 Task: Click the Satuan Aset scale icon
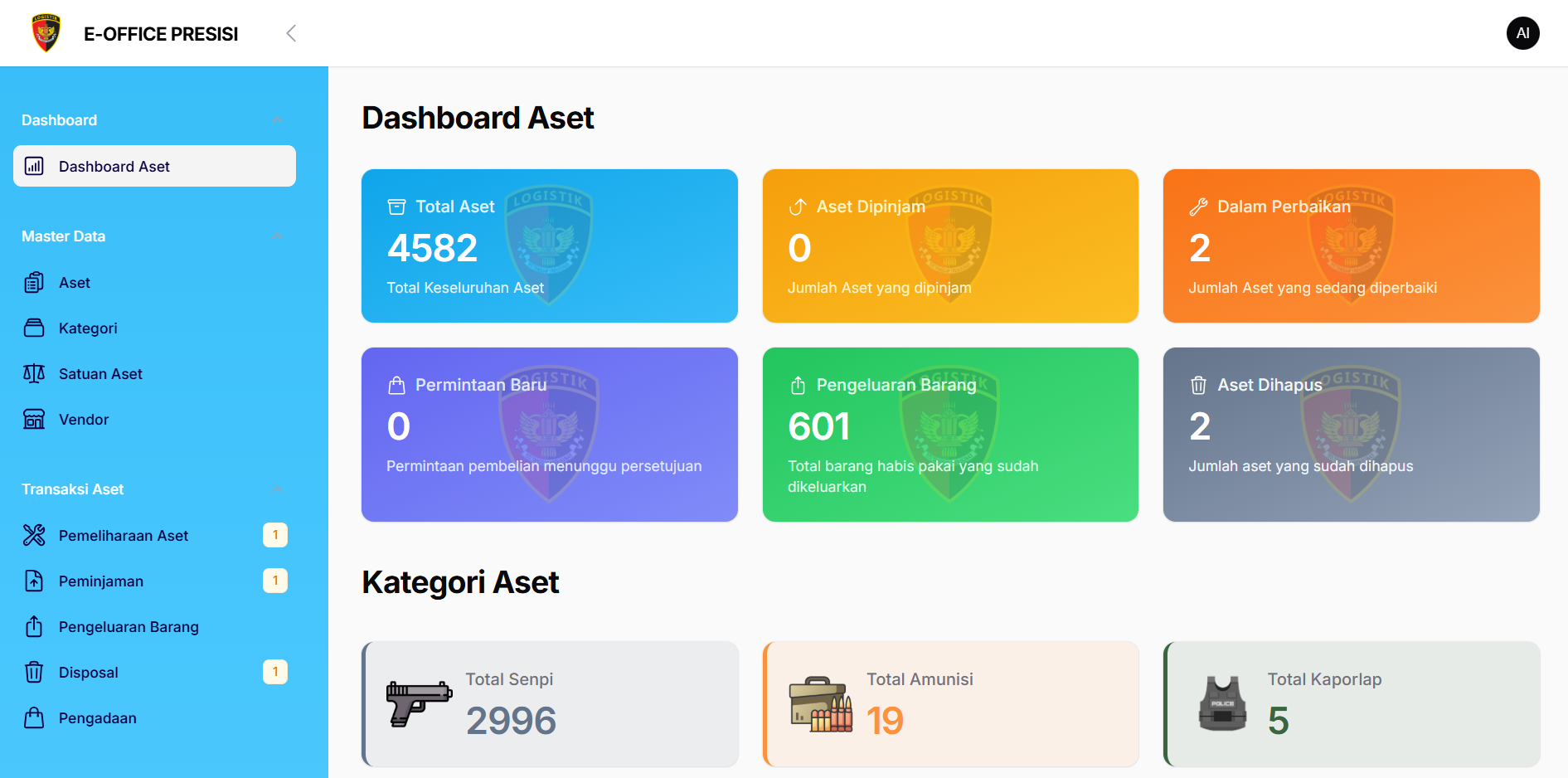point(34,374)
